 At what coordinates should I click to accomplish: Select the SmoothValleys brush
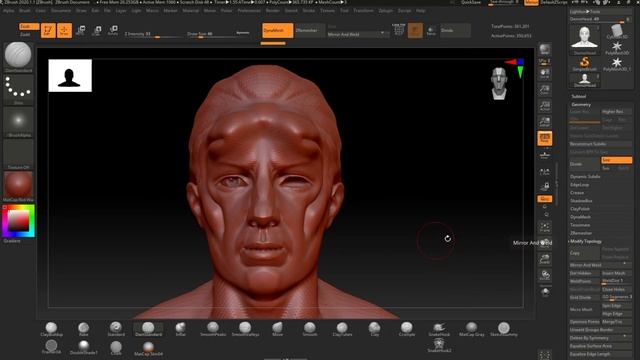[x=245, y=330]
